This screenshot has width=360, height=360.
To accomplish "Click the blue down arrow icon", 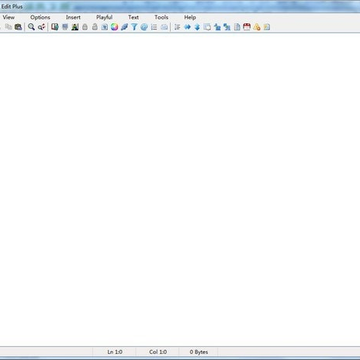I will coord(197,27).
